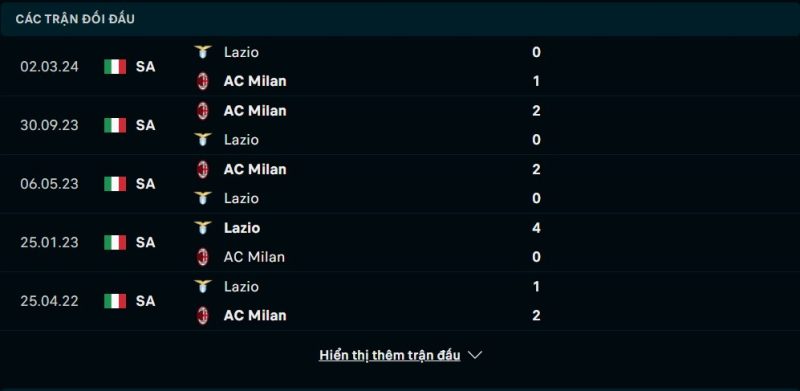
Task: Click the score 4 for Lazio
Action: point(536,228)
